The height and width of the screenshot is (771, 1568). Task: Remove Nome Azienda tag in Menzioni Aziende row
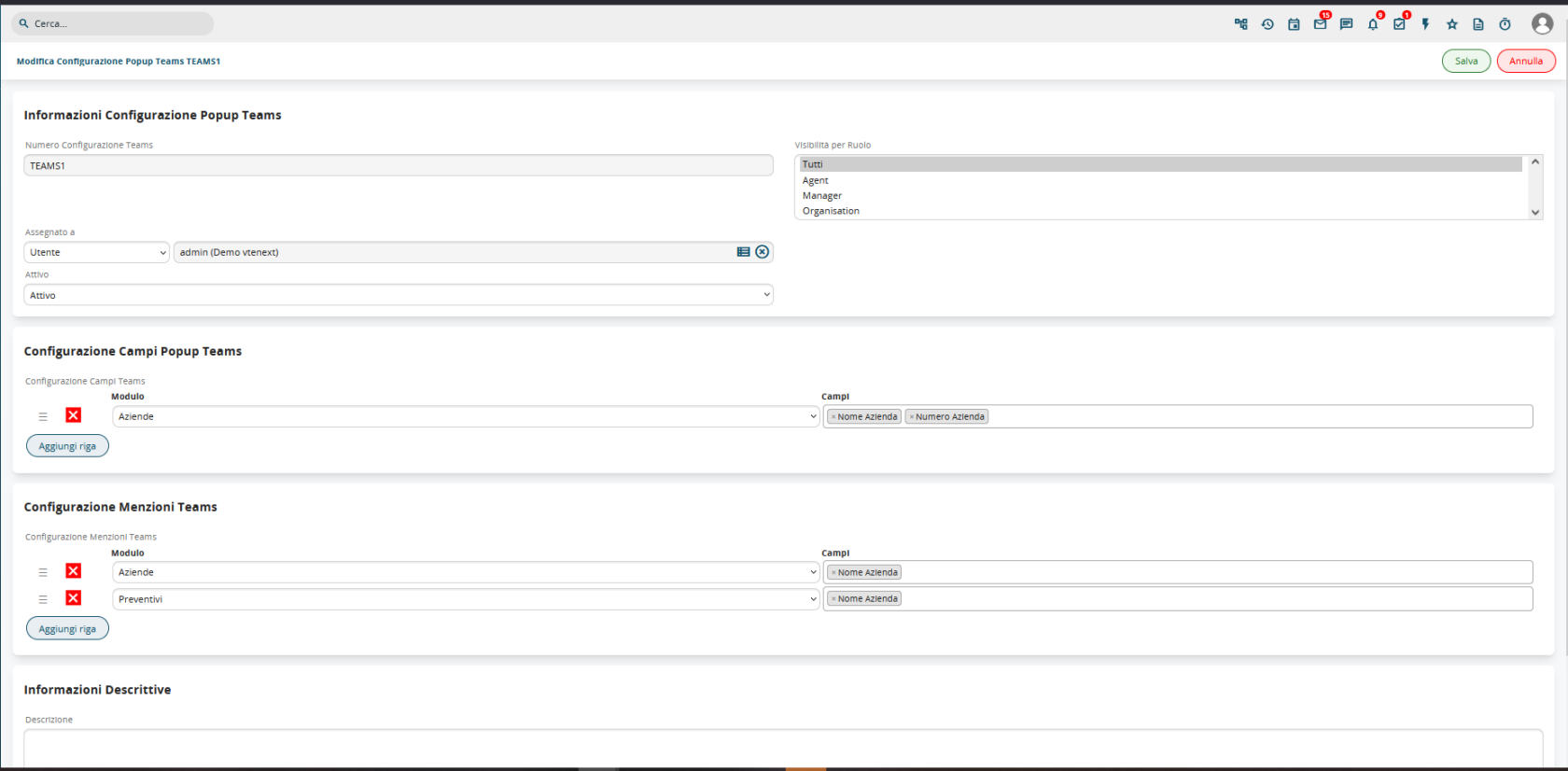tap(833, 573)
